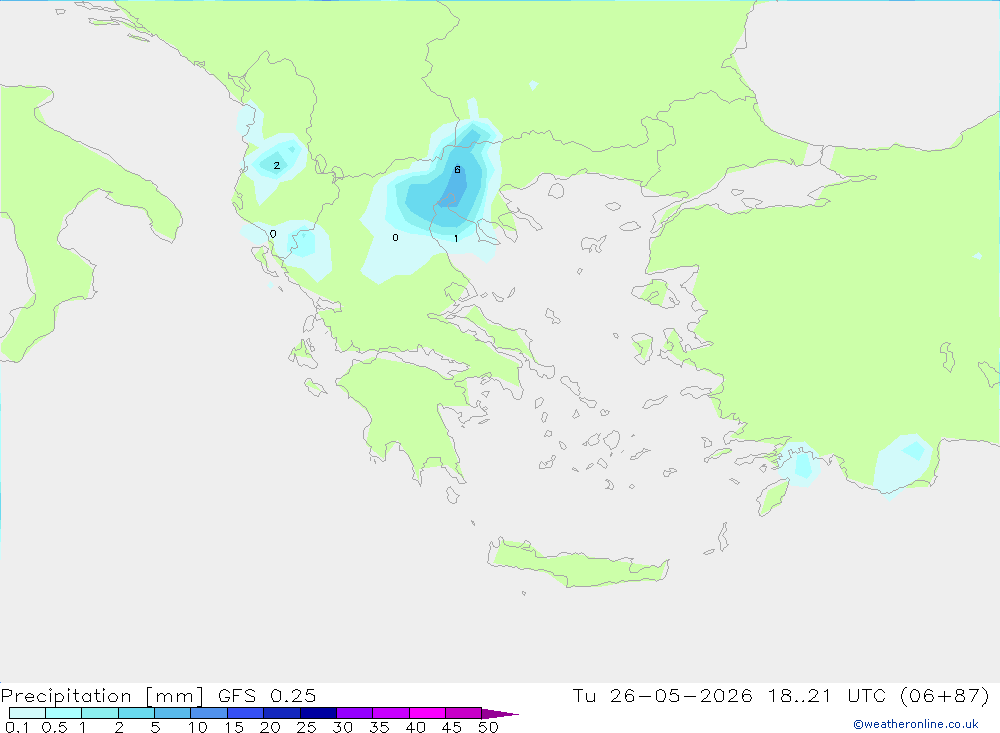Pick the purple swatch between 30 and 35
The image size is (1000, 733).
[355, 713]
